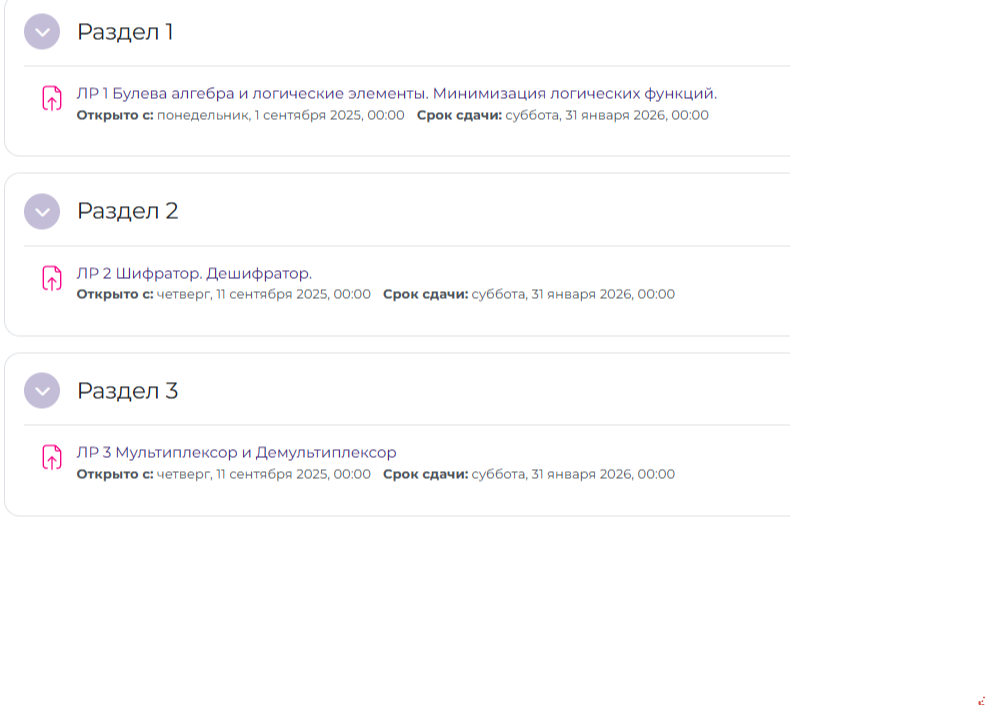Click the assignment icon beside ЛР 3 Мультиплексор
Image resolution: width=985 pixels, height=705 pixels.
51,458
